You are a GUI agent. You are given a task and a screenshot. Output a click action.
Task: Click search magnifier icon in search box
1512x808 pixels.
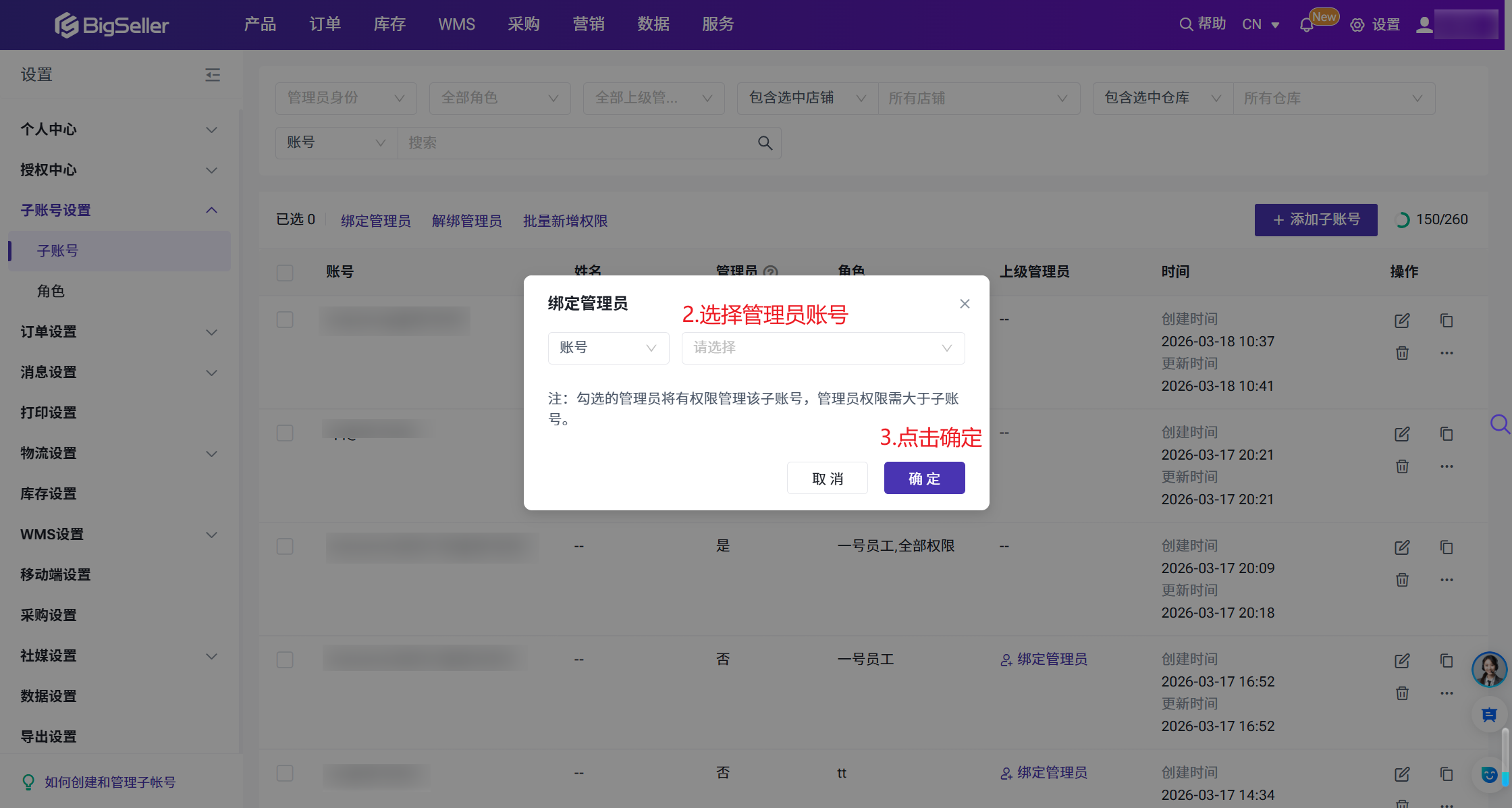click(765, 143)
